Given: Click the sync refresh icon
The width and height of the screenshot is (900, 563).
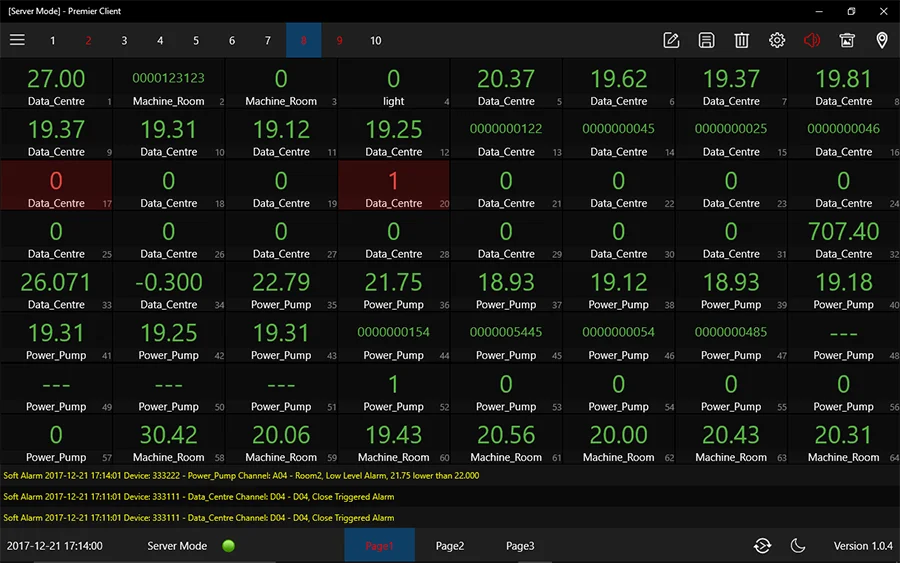Looking at the screenshot, I should click(x=763, y=545).
